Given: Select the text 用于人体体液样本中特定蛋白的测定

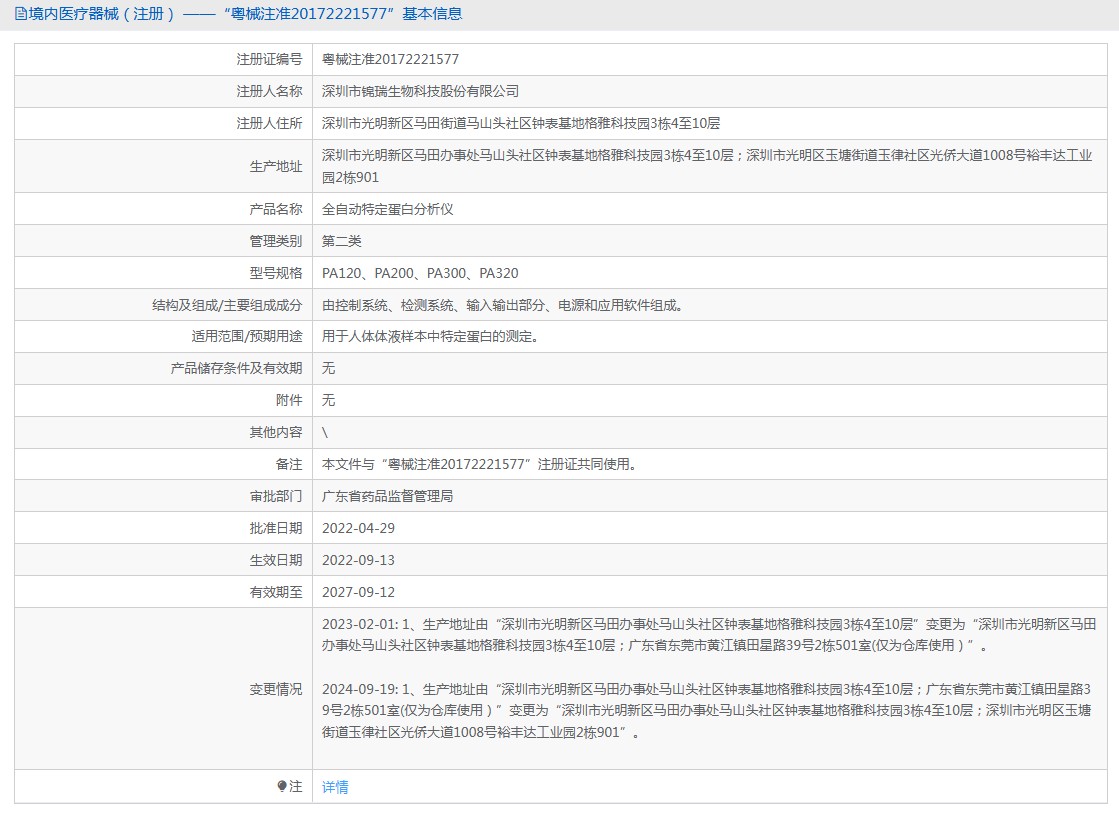Looking at the screenshot, I should 431,336.
